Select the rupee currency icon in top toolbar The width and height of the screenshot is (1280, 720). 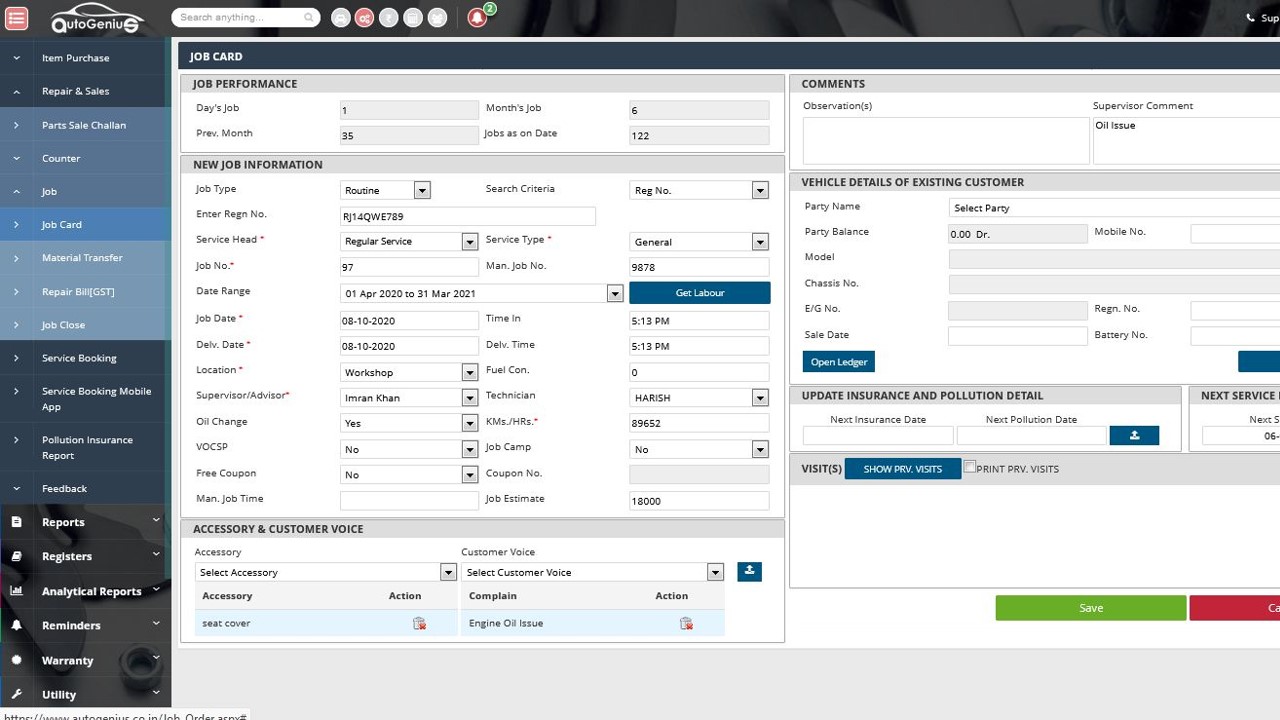coord(388,17)
